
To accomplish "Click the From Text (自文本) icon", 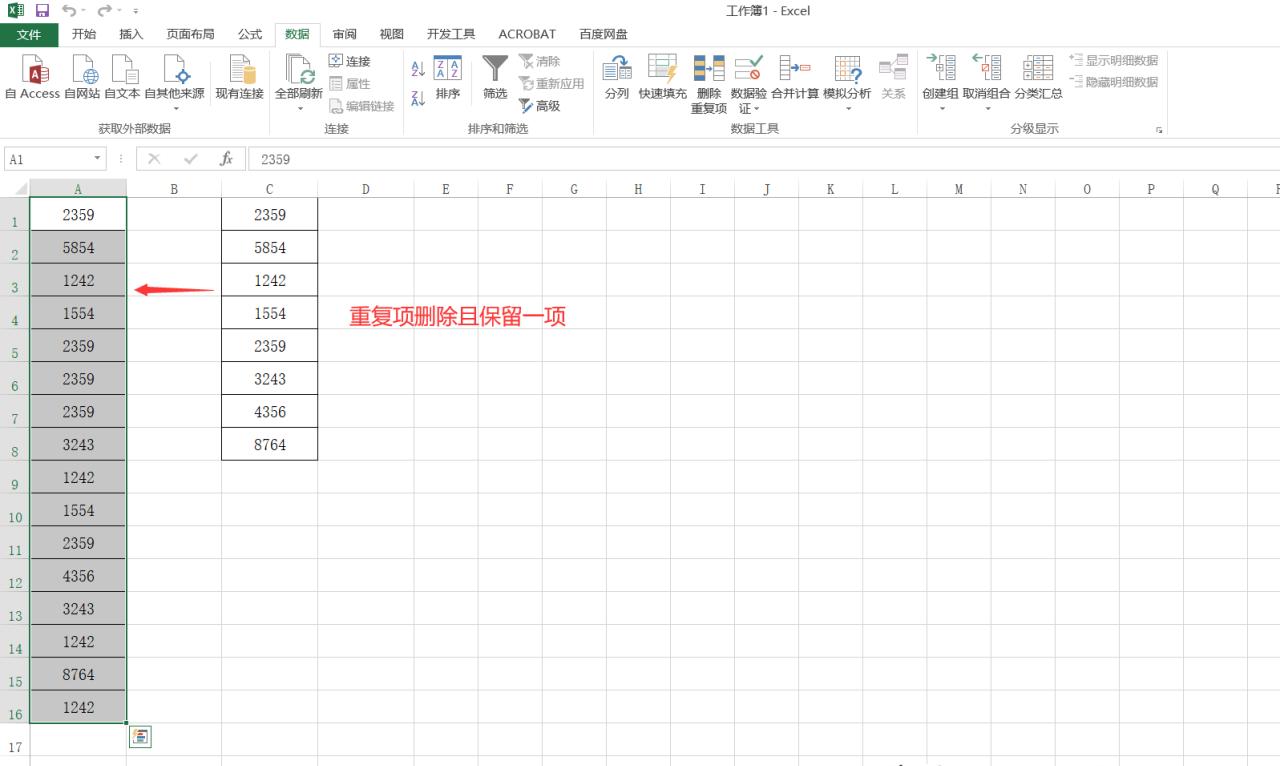I will click(x=124, y=69).
